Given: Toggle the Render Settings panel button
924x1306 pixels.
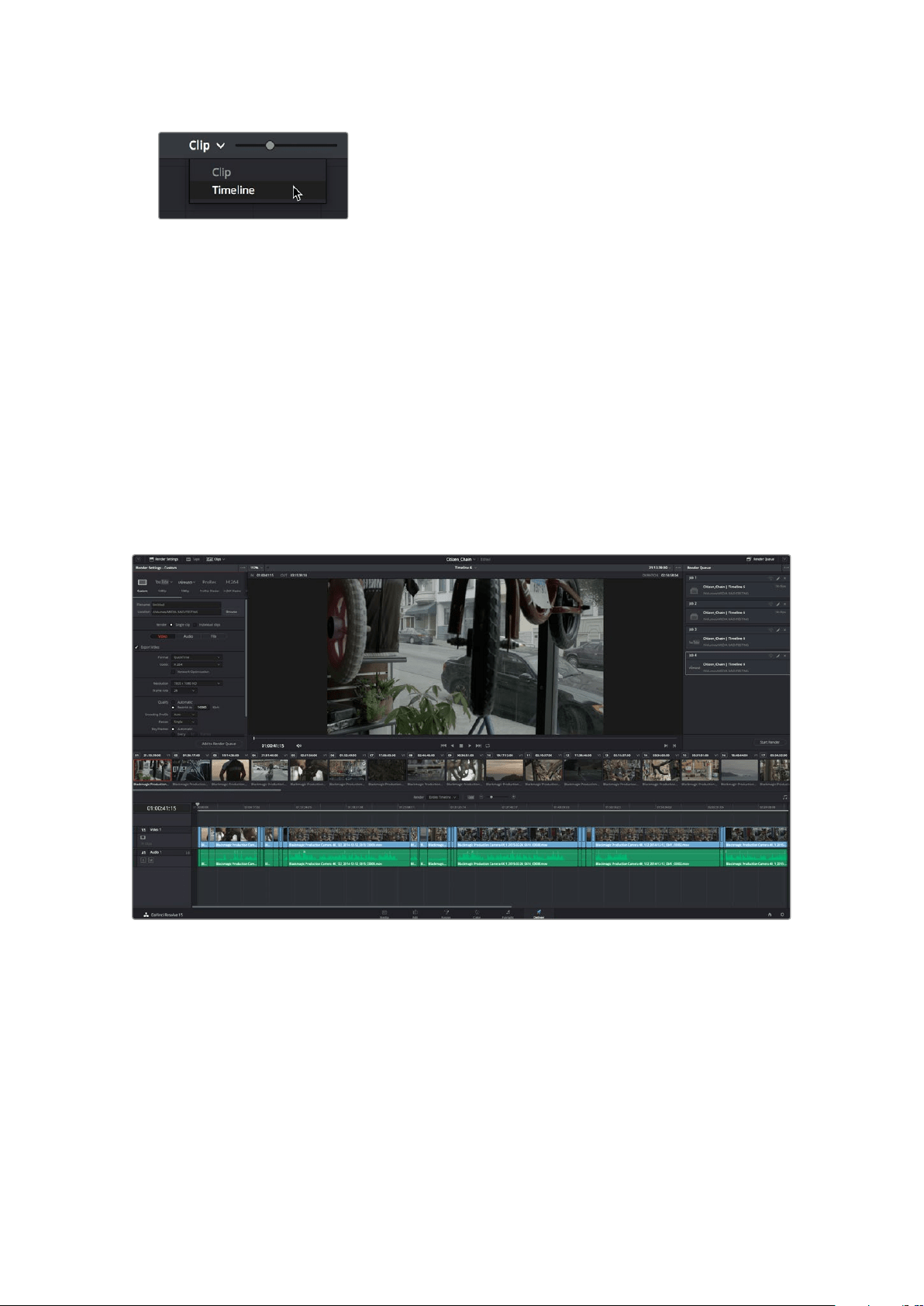Looking at the screenshot, I should 164,559.
